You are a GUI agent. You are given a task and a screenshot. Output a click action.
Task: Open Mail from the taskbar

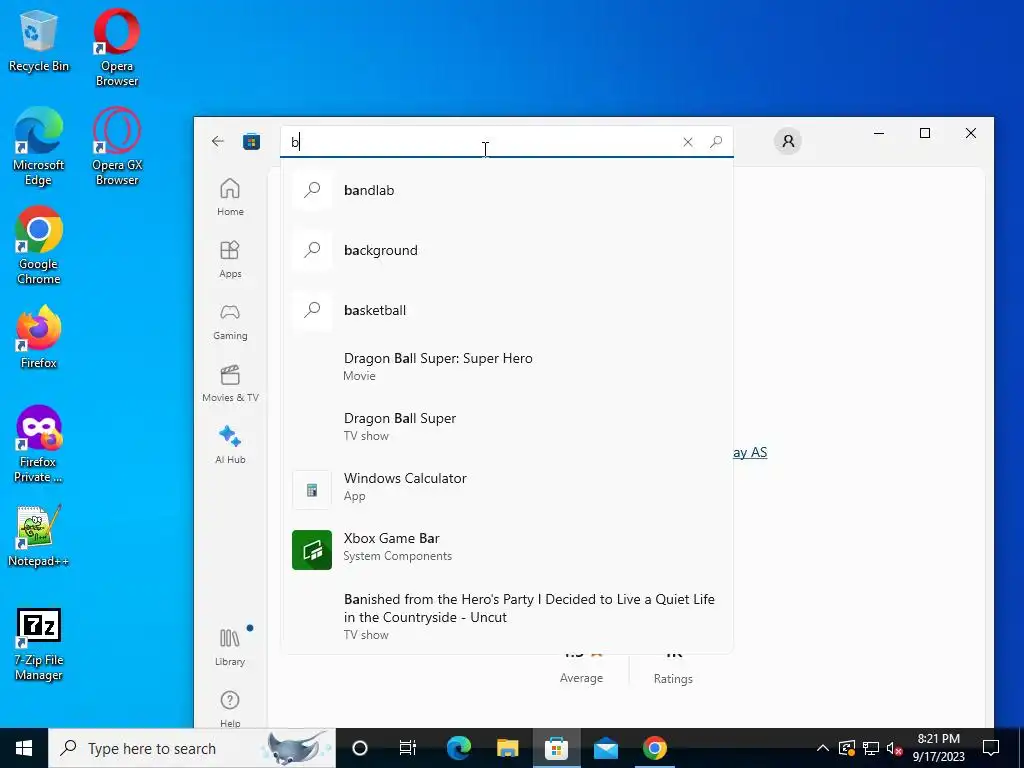pyautogui.click(x=605, y=748)
